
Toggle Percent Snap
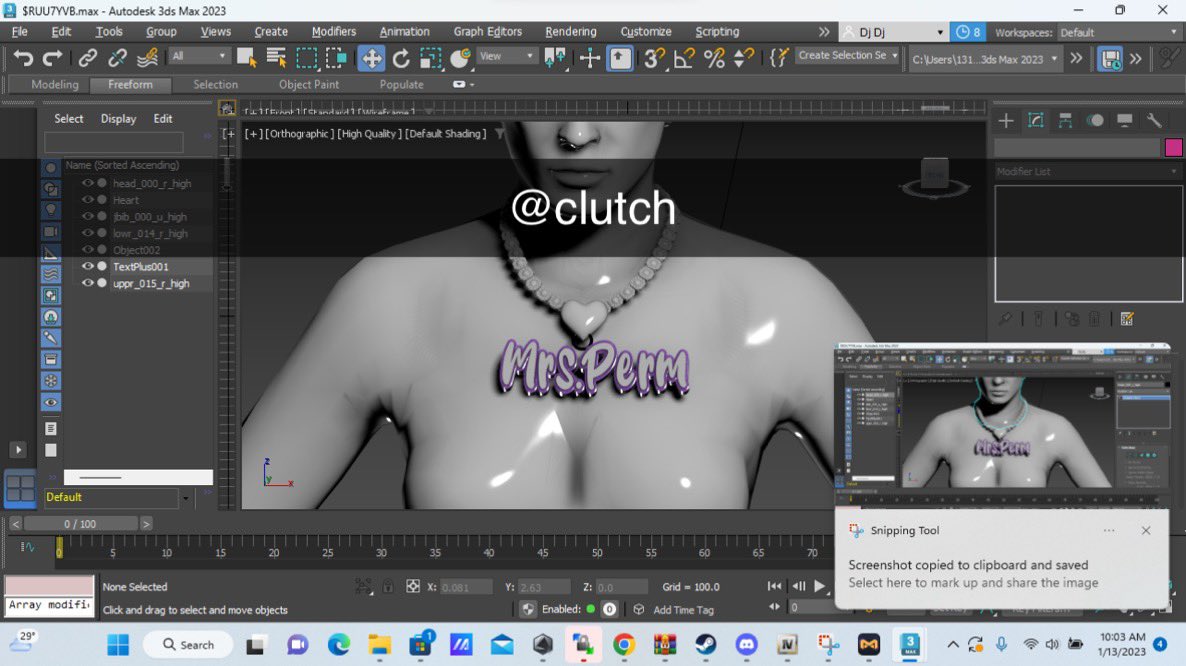point(714,58)
